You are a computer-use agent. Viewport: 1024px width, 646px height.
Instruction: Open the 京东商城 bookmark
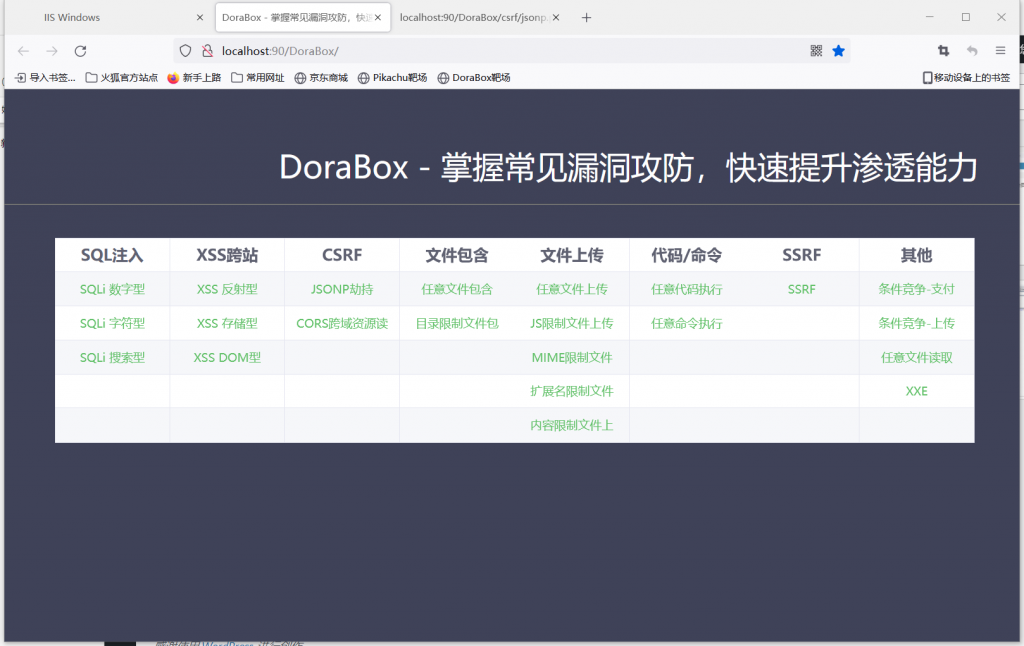pos(321,78)
